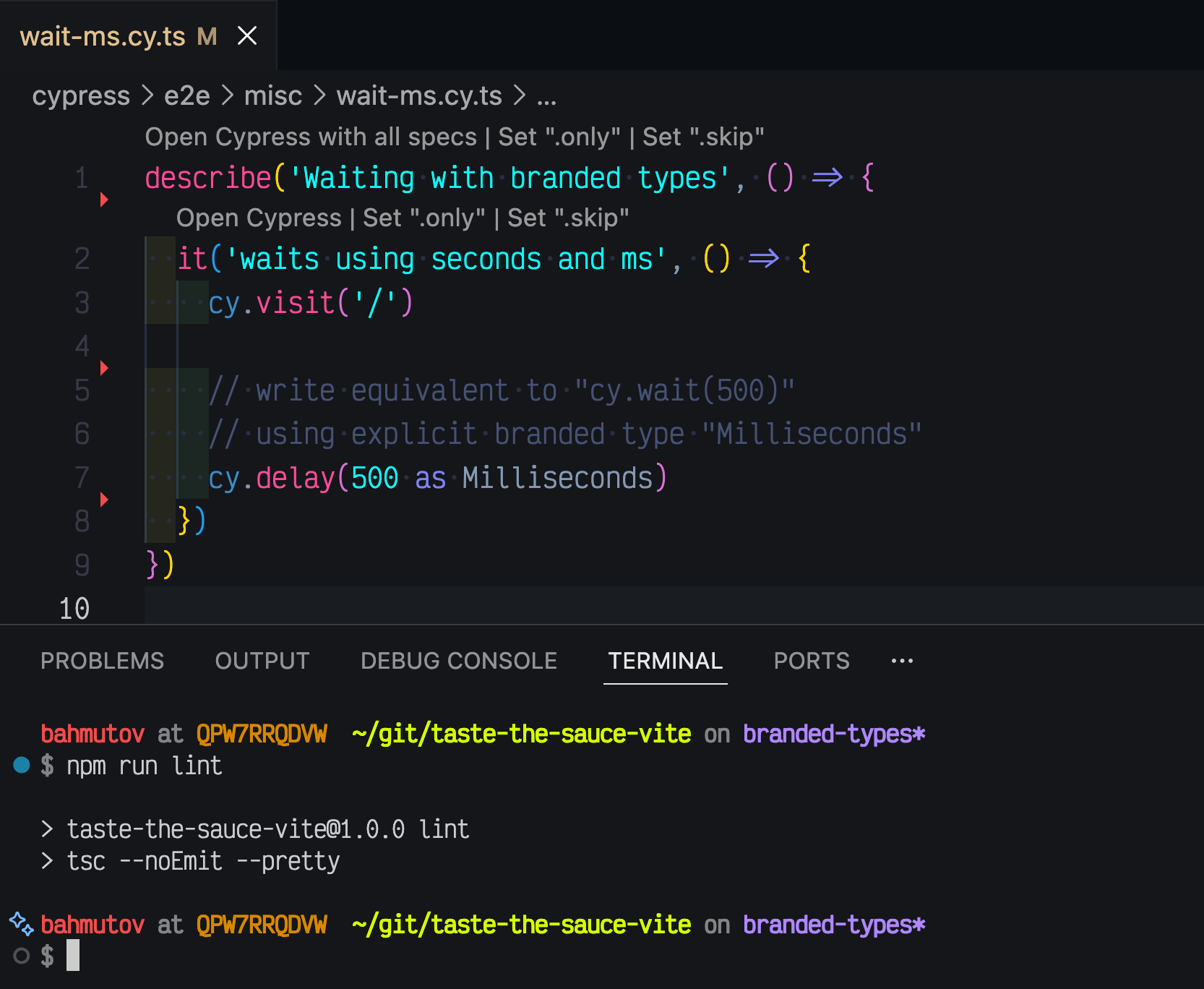The image size is (1204, 989).
Task: Expand the cypress breadcrumb folder
Action: tap(81, 95)
